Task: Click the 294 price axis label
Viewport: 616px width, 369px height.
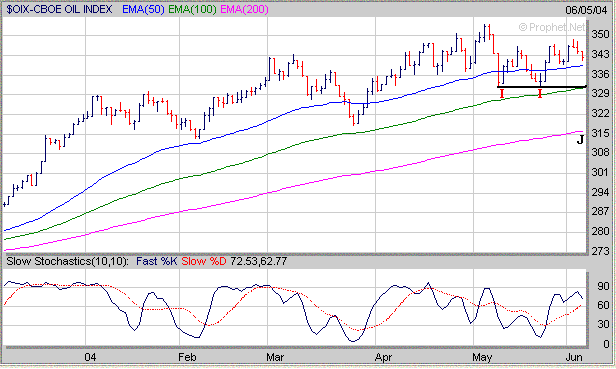Action: tap(600, 192)
